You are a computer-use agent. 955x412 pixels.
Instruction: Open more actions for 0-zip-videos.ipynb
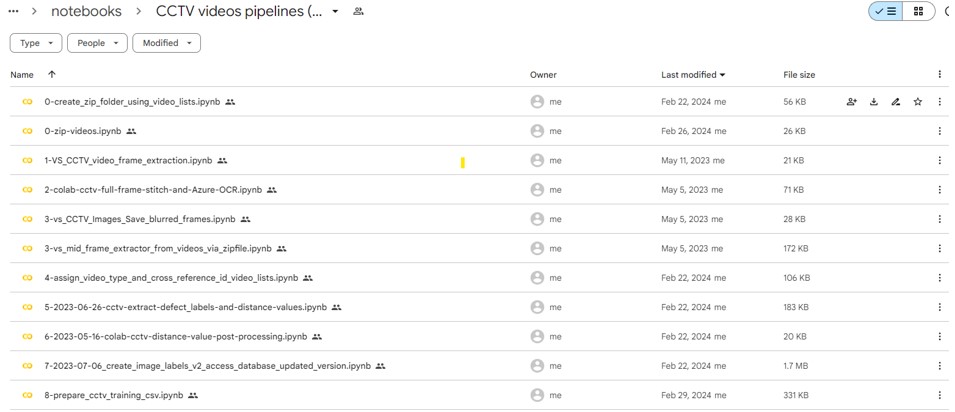pyautogui.click(x=940, y=131)
